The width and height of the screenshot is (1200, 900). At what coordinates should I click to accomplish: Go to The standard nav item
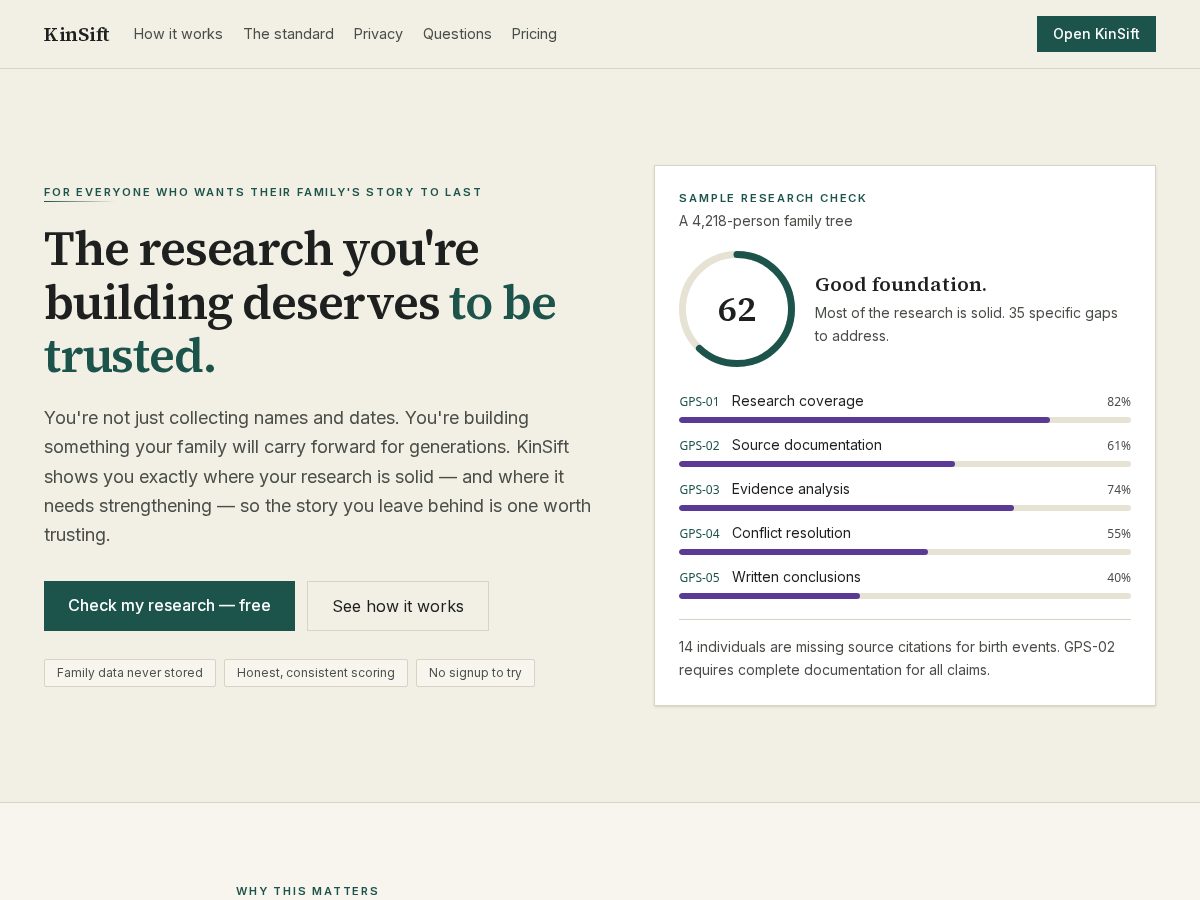pos(288,34)
